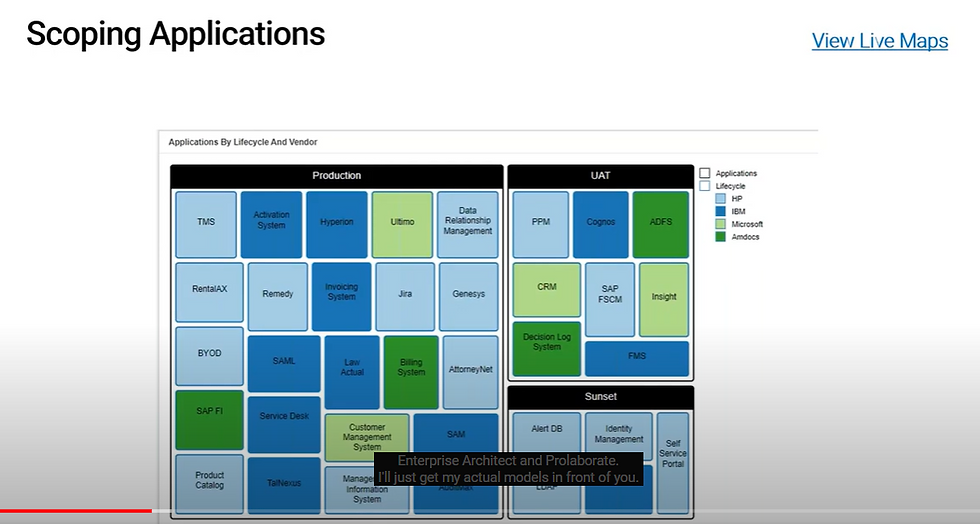Click the Self Service Portal tile
Viewport: 980px width, 524px height.
673,463
